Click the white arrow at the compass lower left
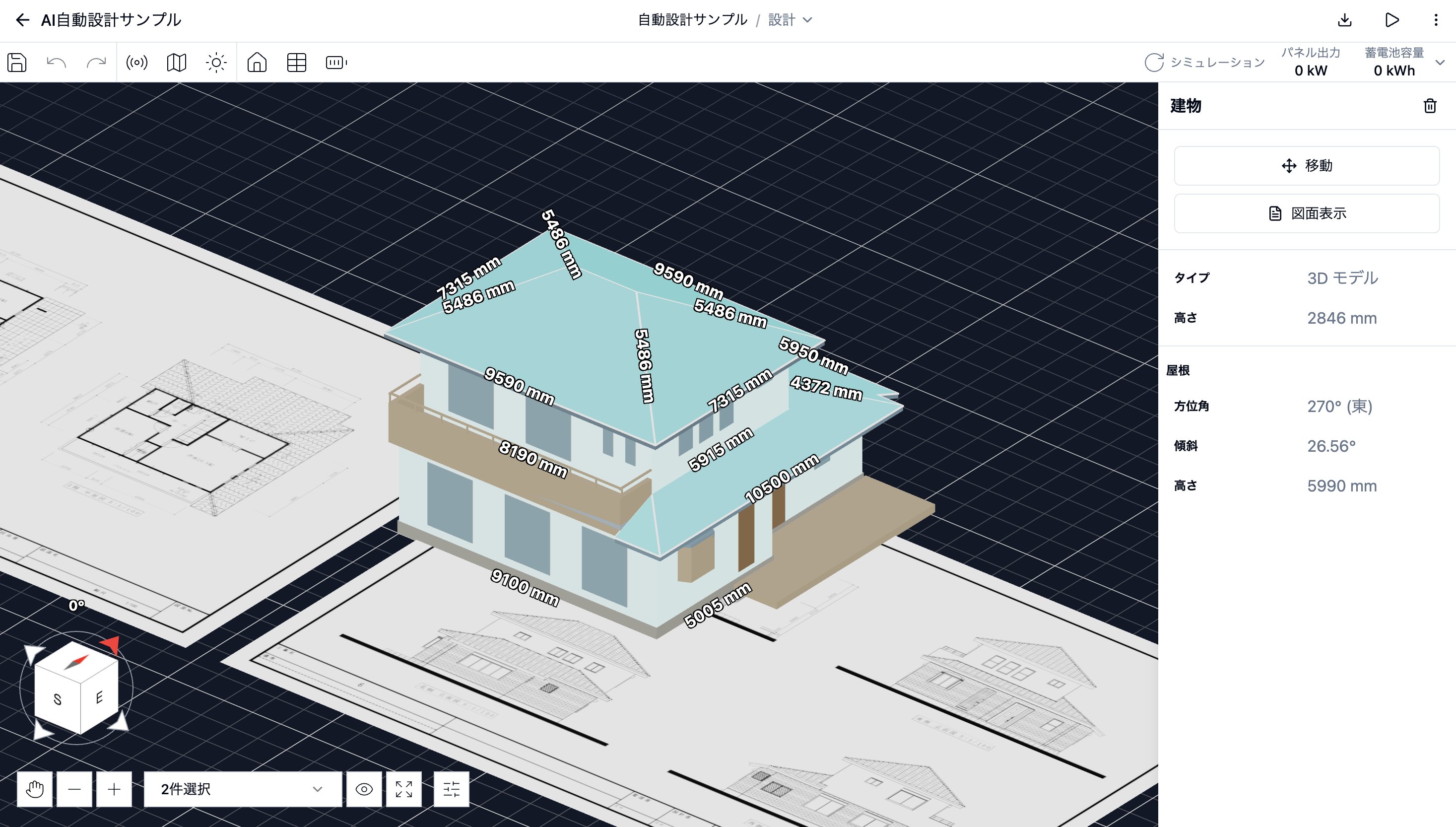 (x=43, y=730)
